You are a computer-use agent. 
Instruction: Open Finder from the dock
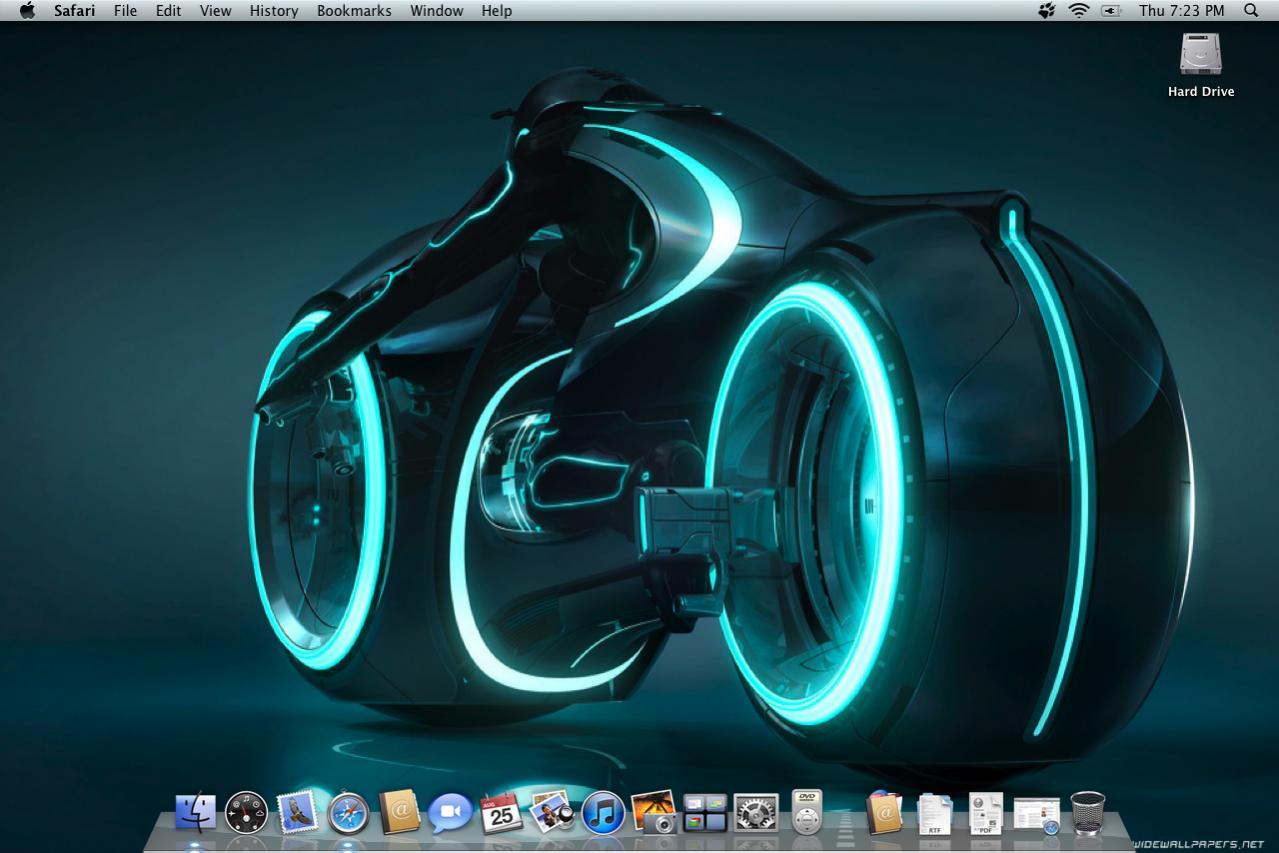[x=195, y=812]
